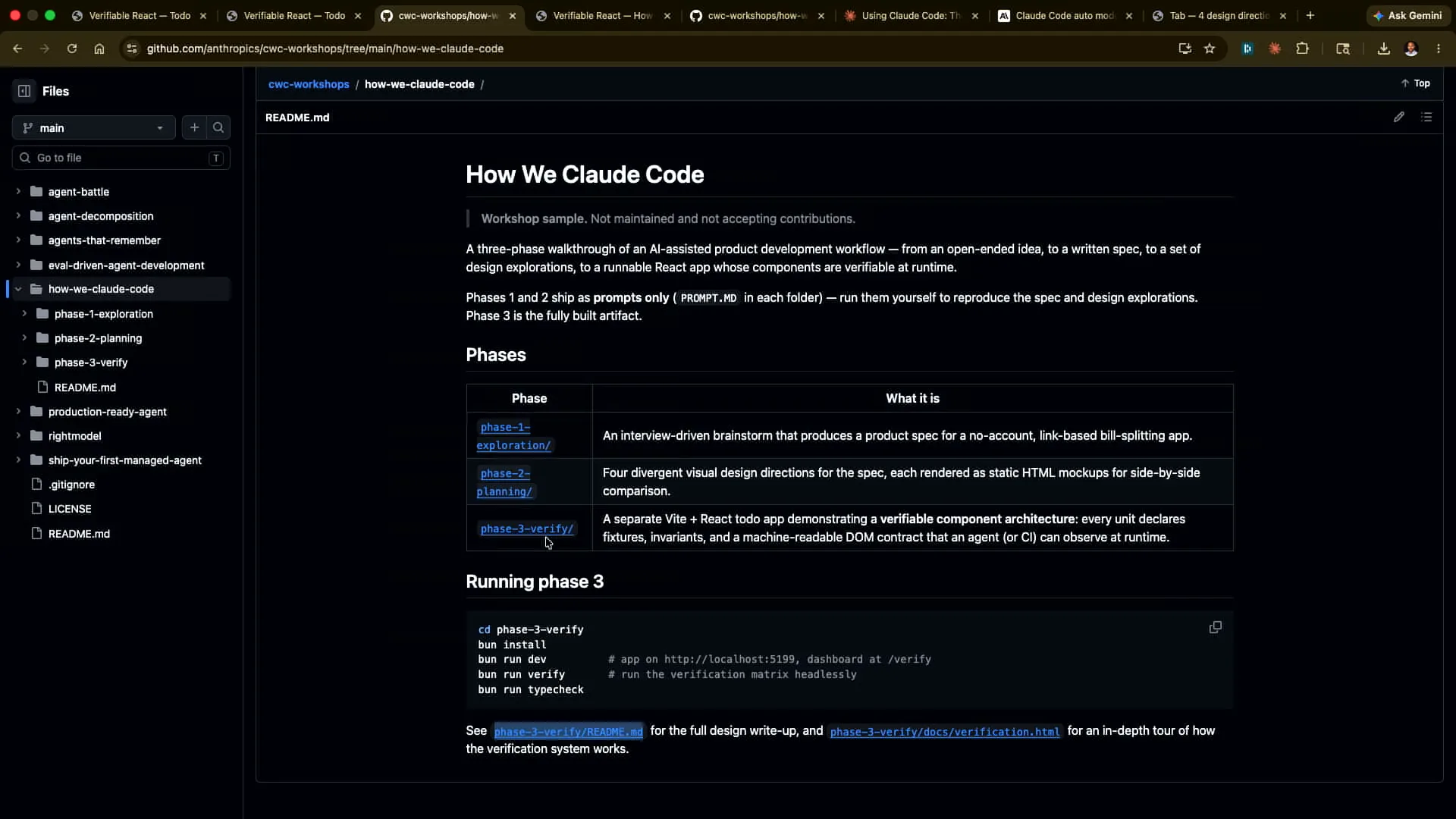The height and width of the screenshot is (819, 1456).
Task: Open how-we-claude-code README.md in tree
Action: click(x=85, y=388)
